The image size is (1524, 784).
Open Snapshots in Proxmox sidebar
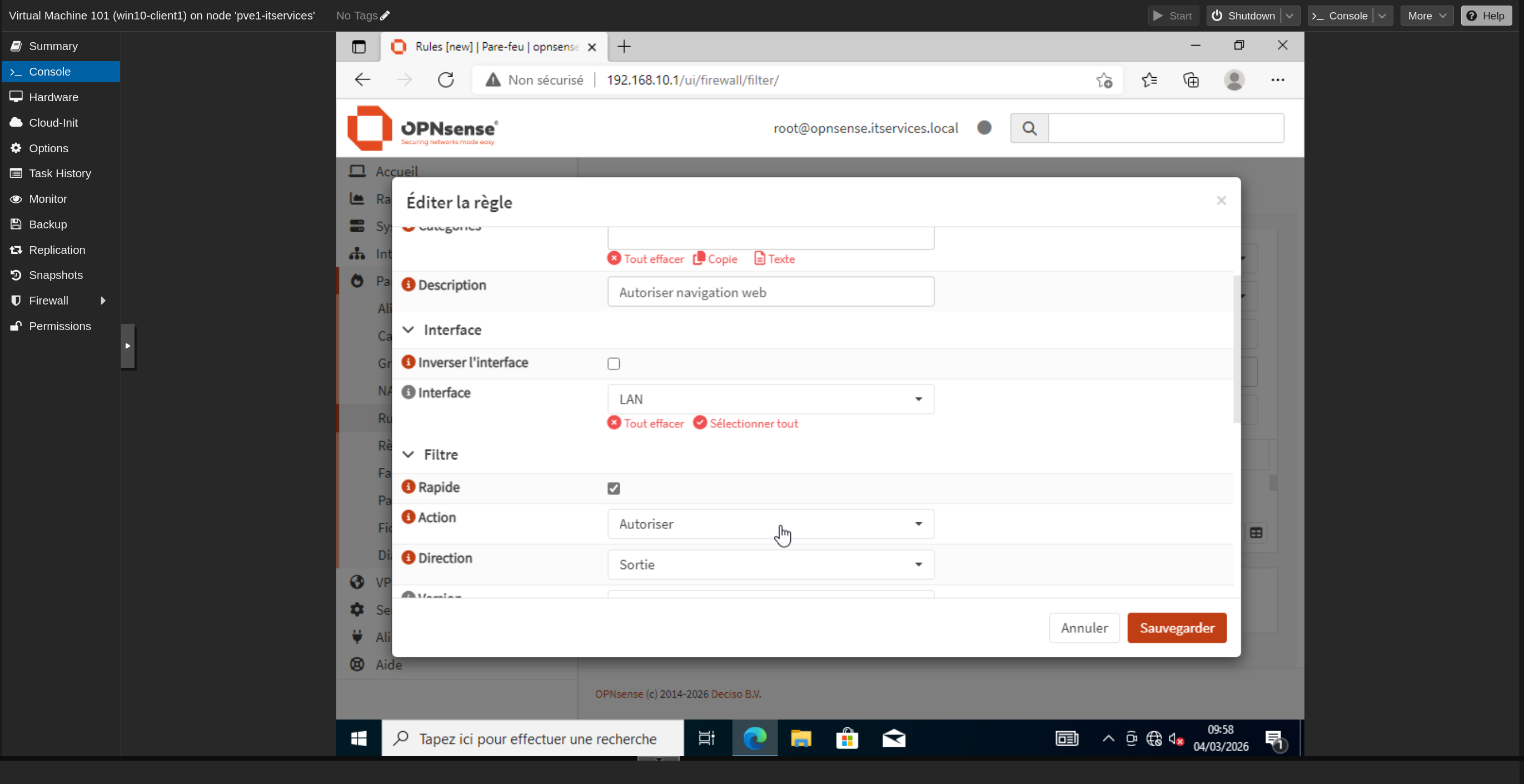56,275
